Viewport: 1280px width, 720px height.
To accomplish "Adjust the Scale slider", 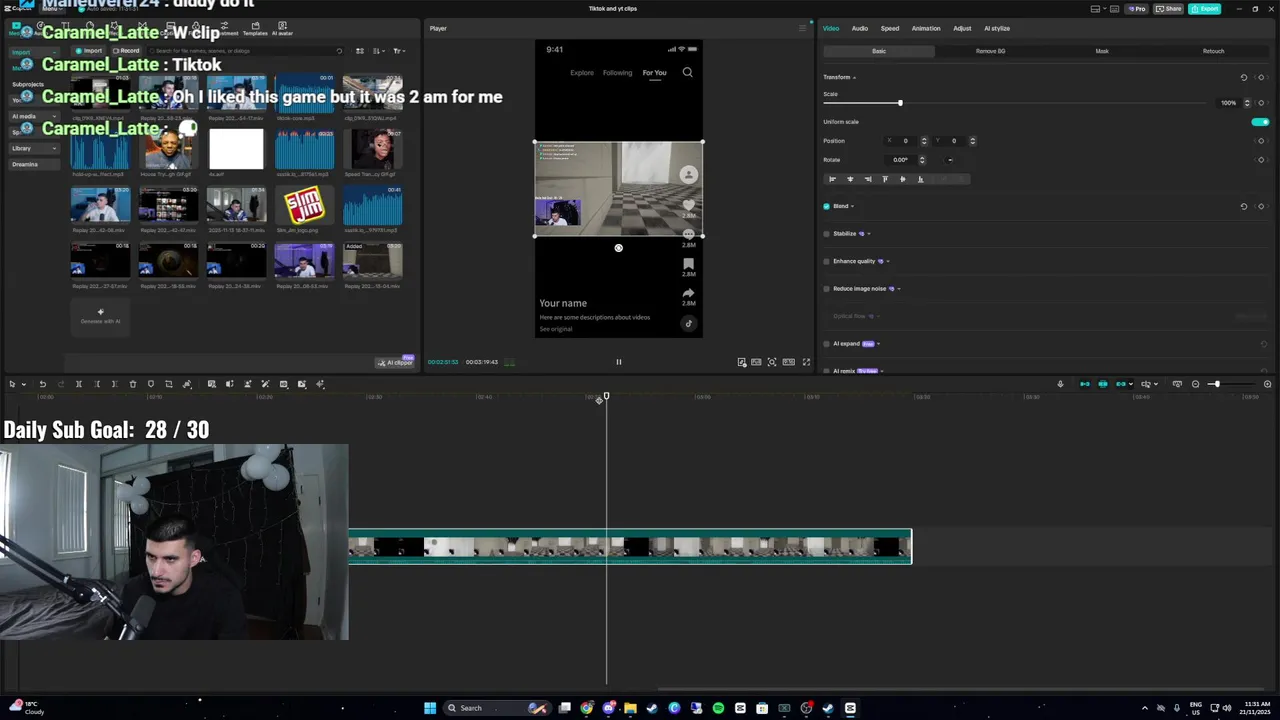I will point(900,103).
